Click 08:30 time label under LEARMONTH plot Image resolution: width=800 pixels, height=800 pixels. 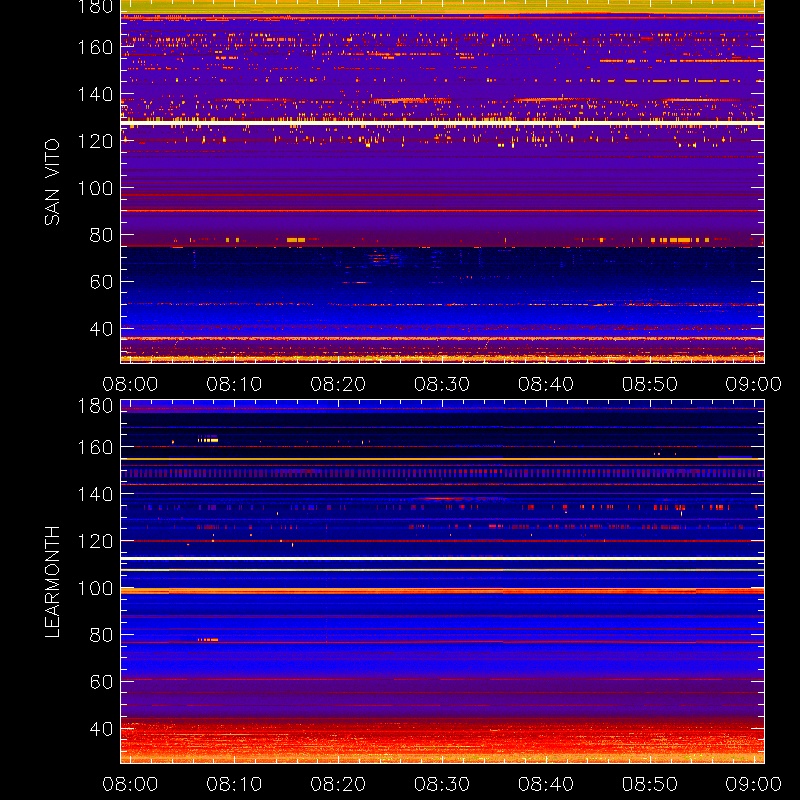click(x=442, y=784)
